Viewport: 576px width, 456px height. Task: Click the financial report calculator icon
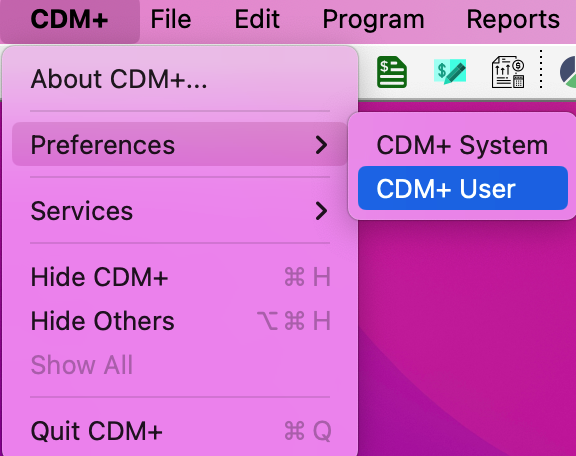coord(508,72)
